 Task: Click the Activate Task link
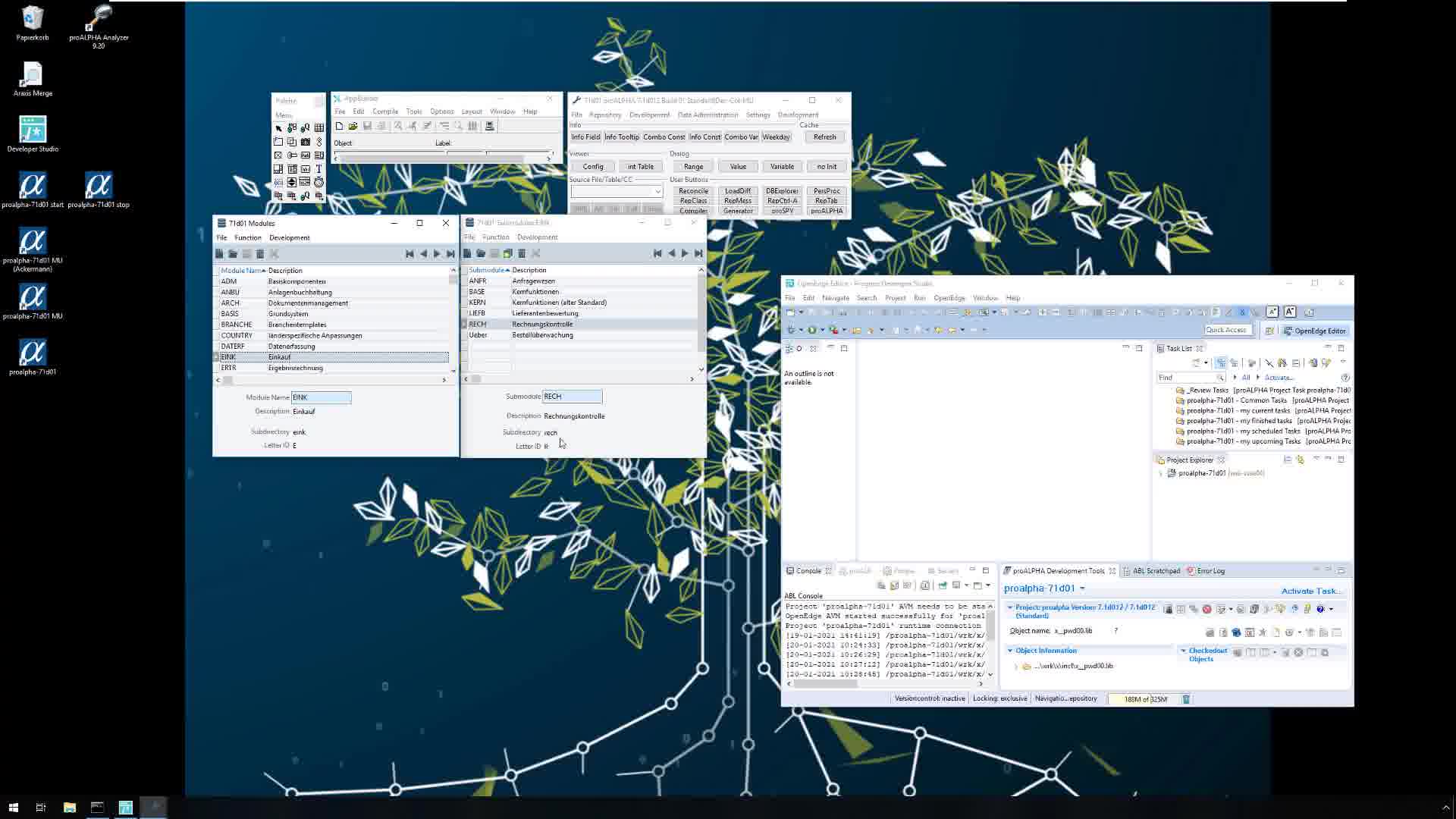pos(1312,591)
